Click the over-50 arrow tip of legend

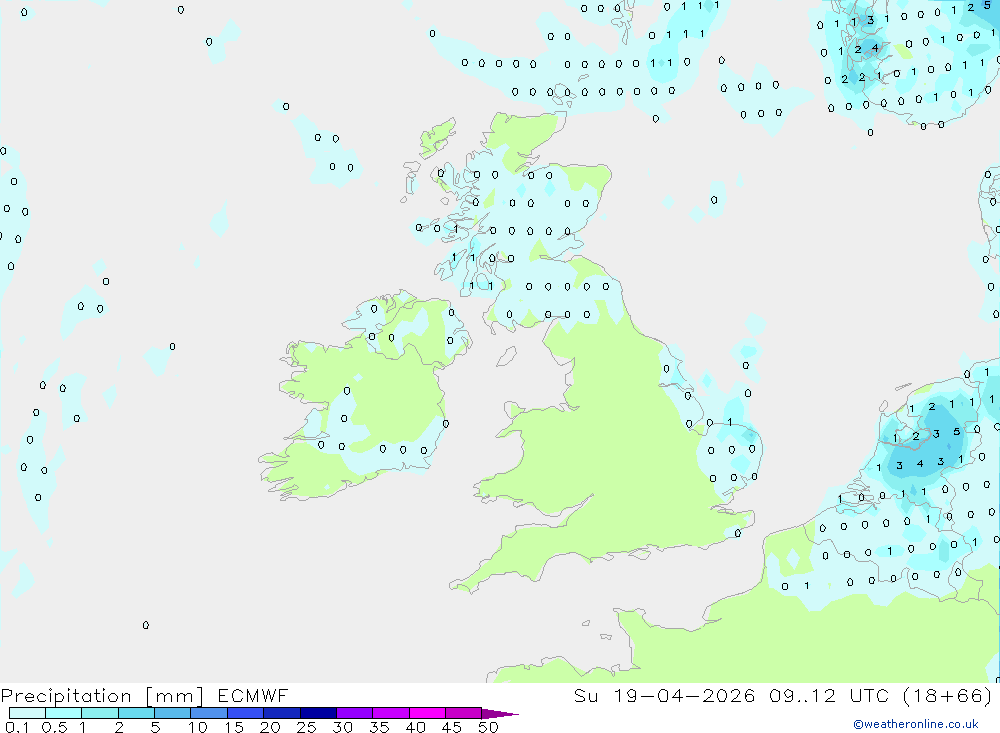click(500, 714)
